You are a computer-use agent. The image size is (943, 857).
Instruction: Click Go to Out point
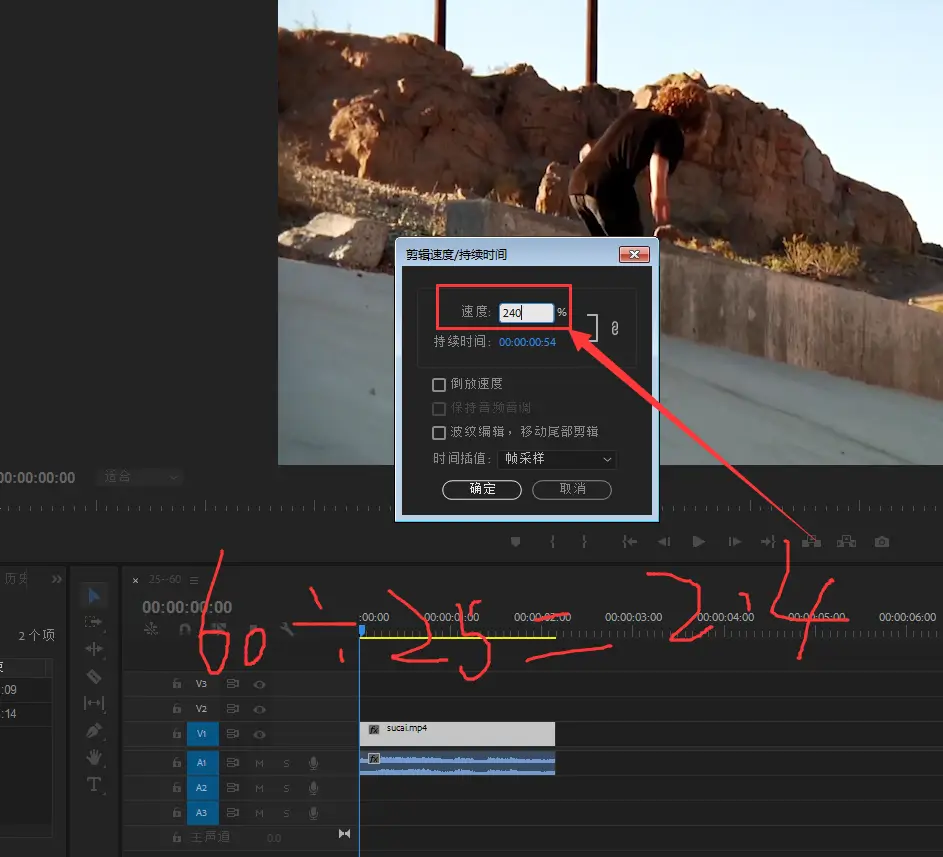point(768,542)
